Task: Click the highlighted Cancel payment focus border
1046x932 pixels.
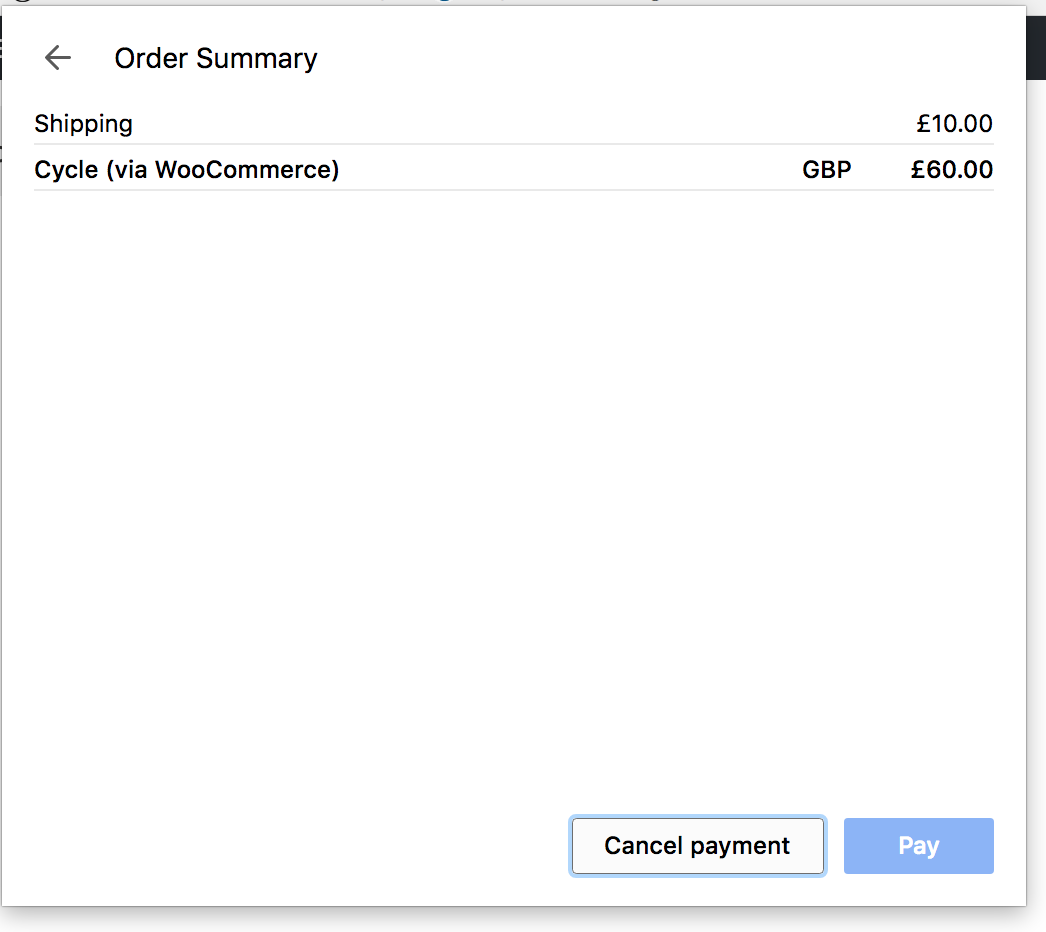Action: click(x=697, y=818)
